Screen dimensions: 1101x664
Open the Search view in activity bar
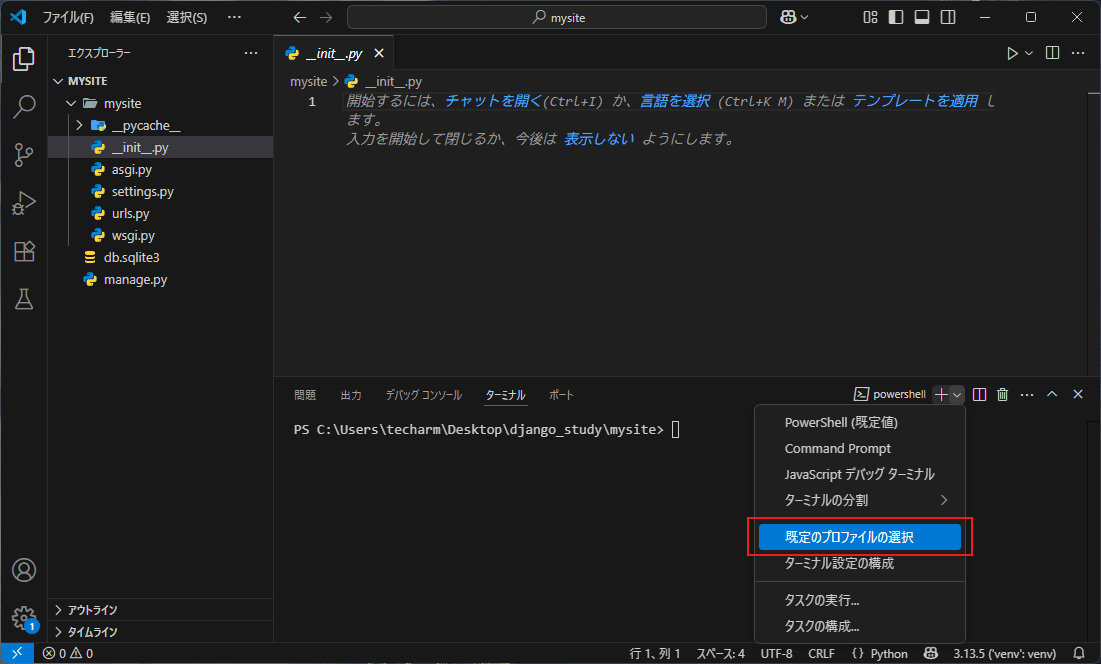pyautogui.click(x=24, y=107)
